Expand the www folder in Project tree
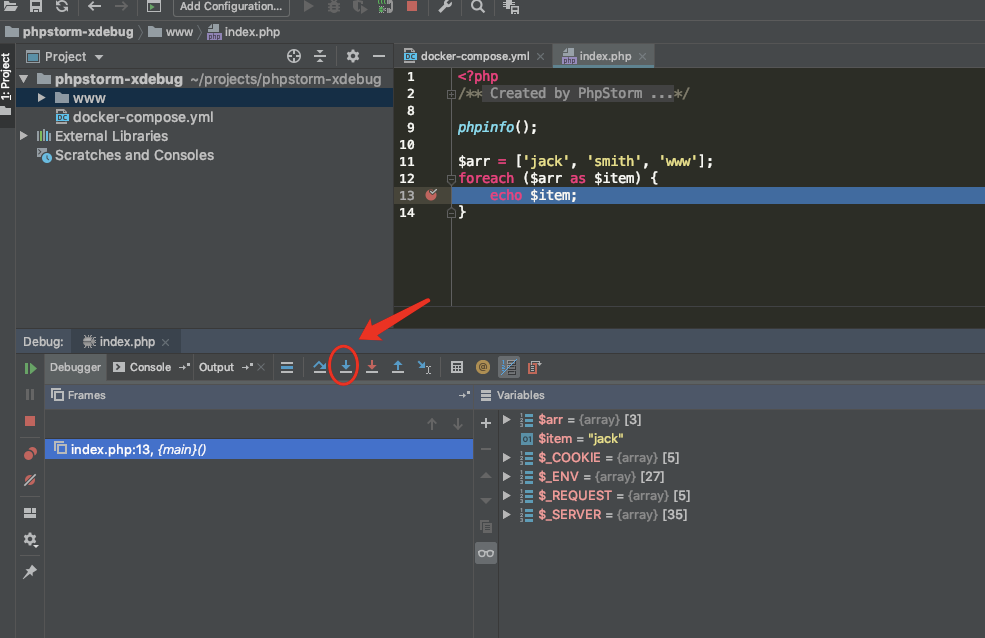The width and height of the screenshot is (985, 638). coord(41,98)
